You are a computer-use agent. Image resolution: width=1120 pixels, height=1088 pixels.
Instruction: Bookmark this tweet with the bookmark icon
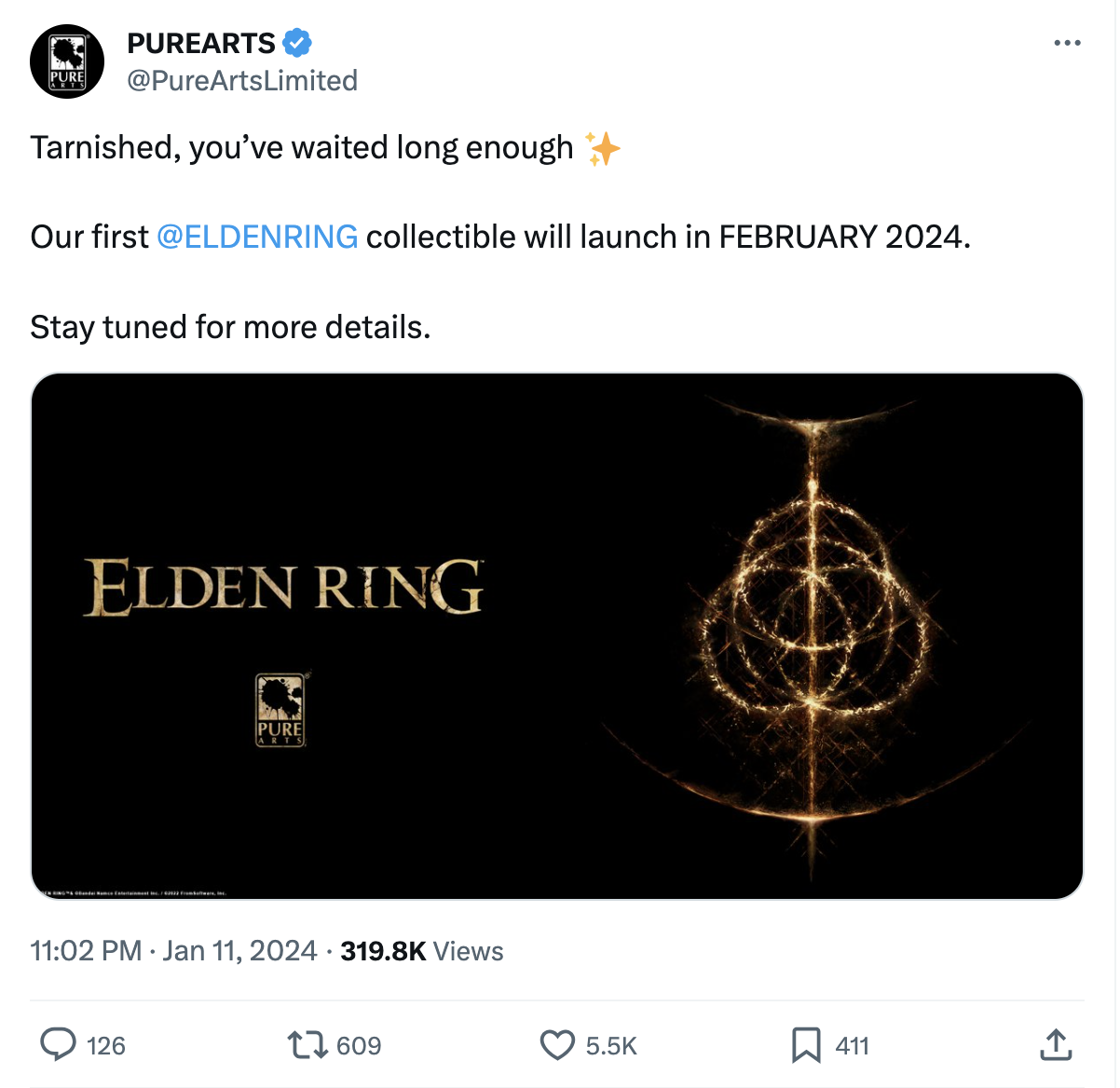coord(806,1045)
